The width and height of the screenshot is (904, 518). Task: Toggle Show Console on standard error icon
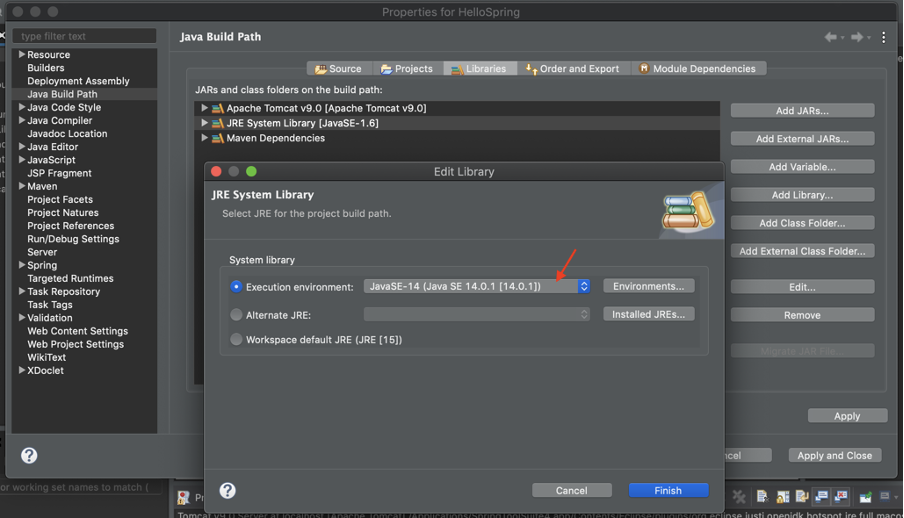tap(841, 496)
